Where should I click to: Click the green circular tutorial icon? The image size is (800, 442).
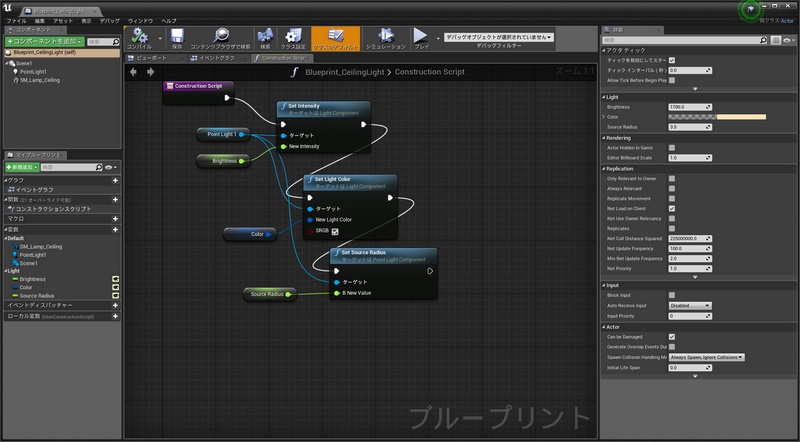(750, 10)
